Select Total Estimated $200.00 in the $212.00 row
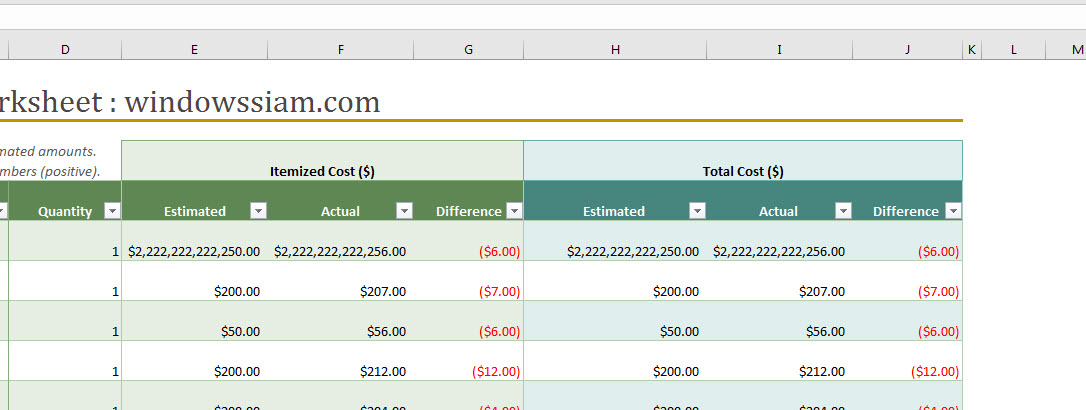The image size is (1086, 410). click(x=615, y=362)
